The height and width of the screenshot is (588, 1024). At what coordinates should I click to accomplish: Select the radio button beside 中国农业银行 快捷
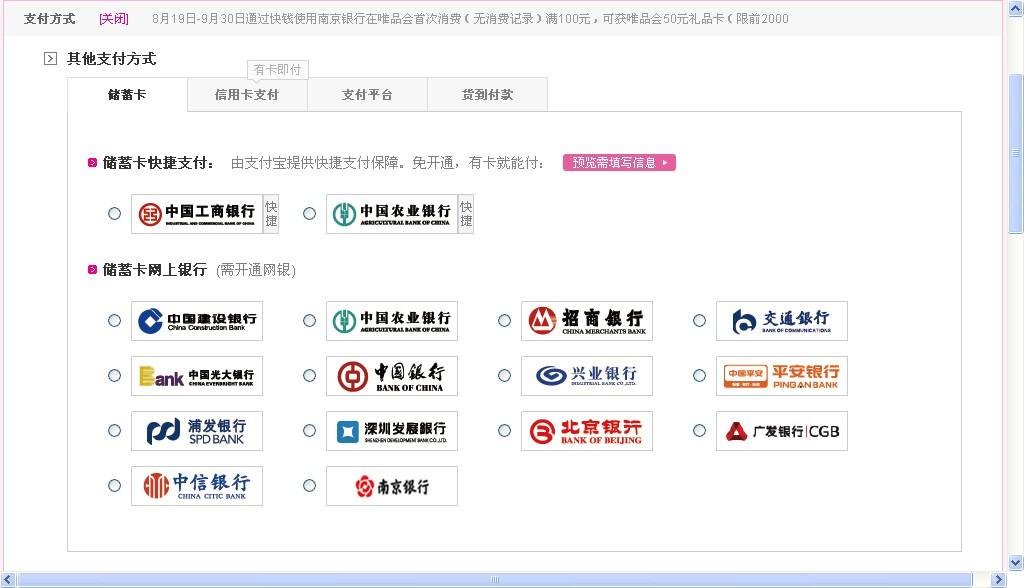click(309, 213)
